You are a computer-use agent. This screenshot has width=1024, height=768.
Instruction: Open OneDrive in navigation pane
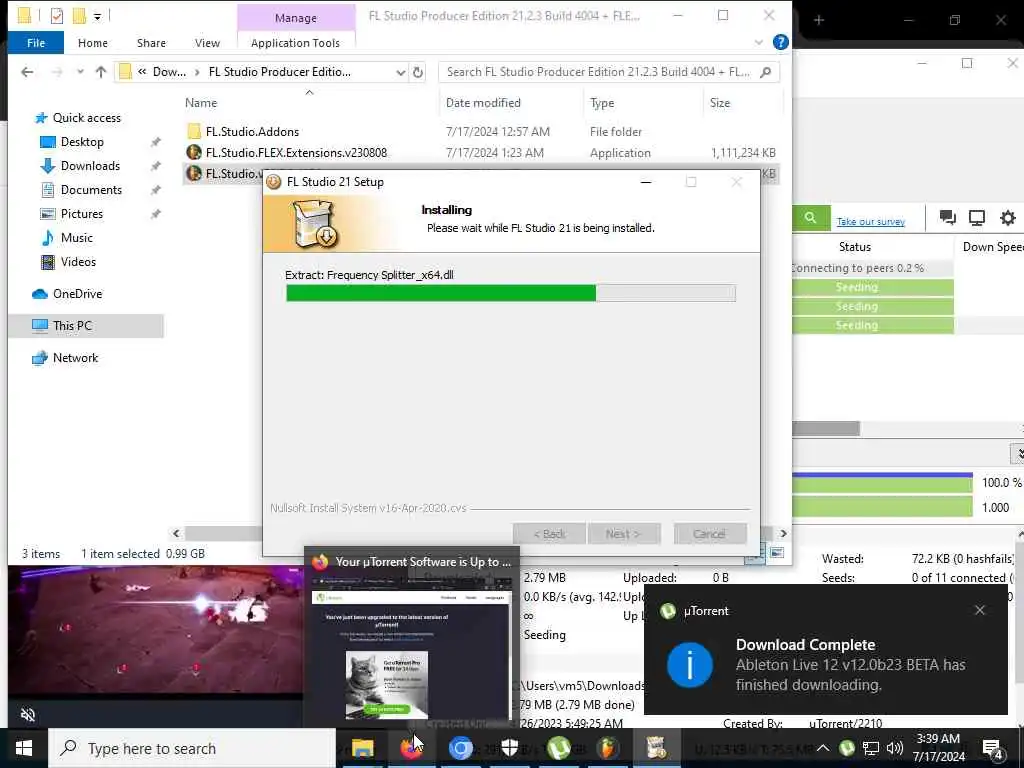[77, 294]
